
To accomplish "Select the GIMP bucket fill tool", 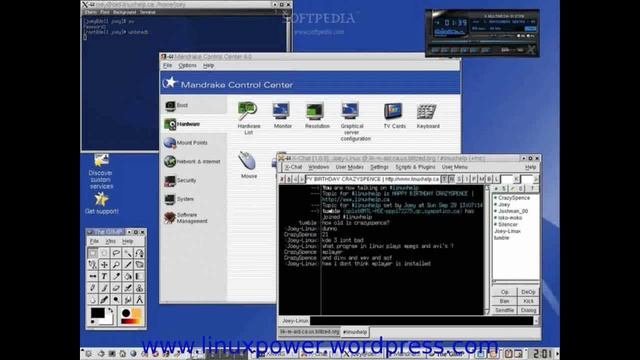I will point(128,276).
